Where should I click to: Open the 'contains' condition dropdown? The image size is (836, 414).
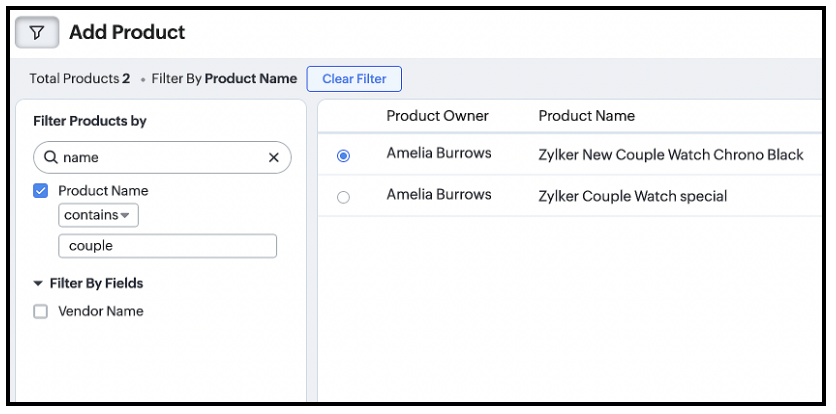point(98,215)
